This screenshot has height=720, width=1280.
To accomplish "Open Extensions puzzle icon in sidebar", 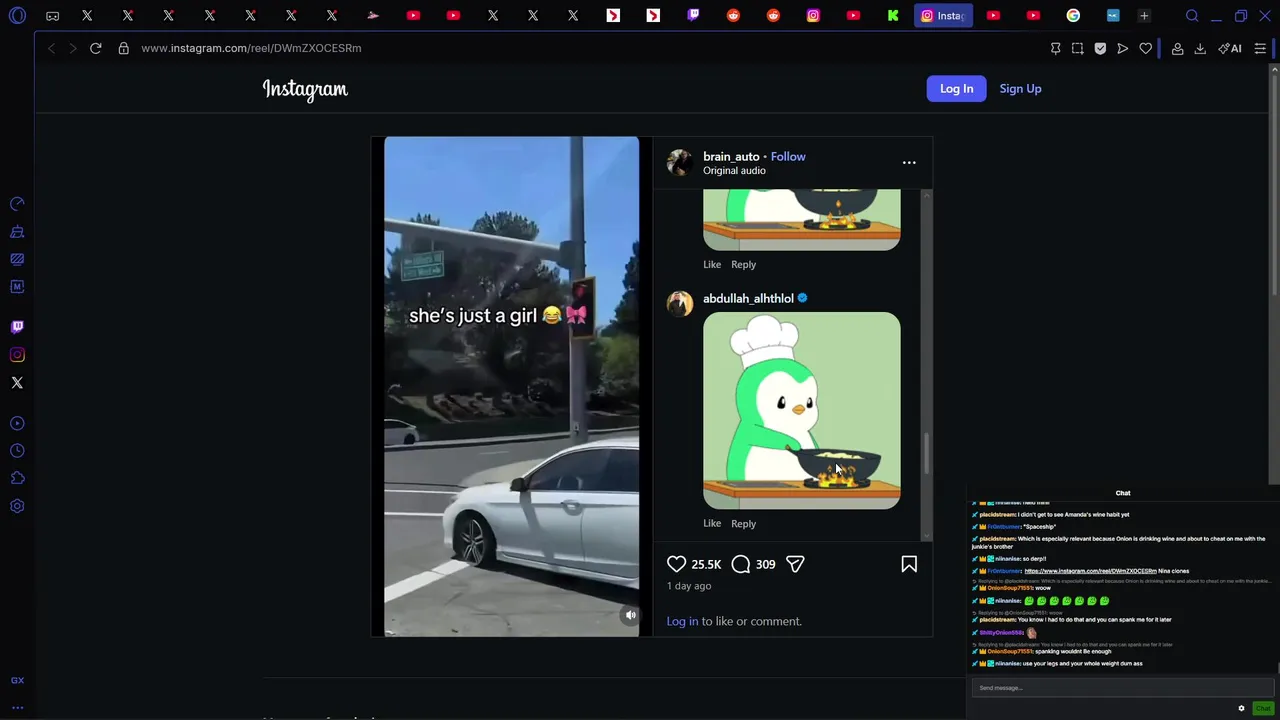I will [17, 478].
